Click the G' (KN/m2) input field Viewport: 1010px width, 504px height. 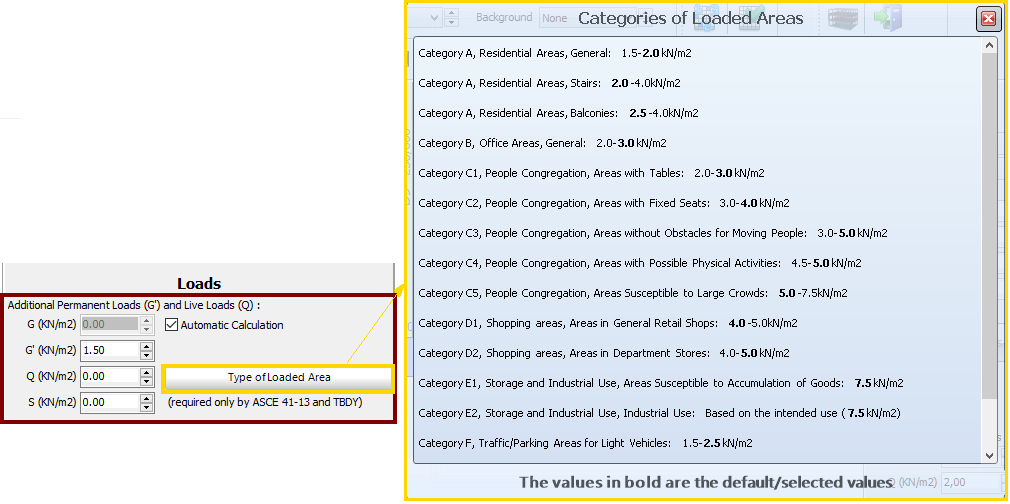point(108,350)
